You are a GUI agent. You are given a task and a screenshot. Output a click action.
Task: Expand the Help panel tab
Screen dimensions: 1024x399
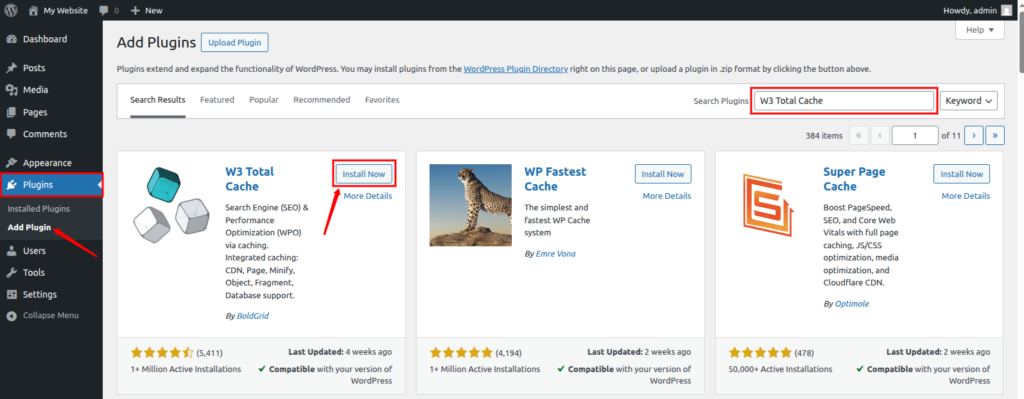[980, 30]
